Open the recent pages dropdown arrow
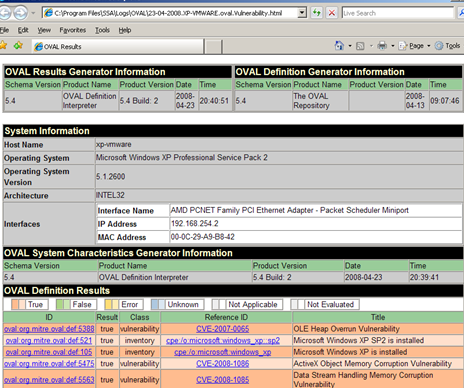Image resolution: width=464 pixels, height=388 pixels. pyautogui.click(x=33, y=13)
